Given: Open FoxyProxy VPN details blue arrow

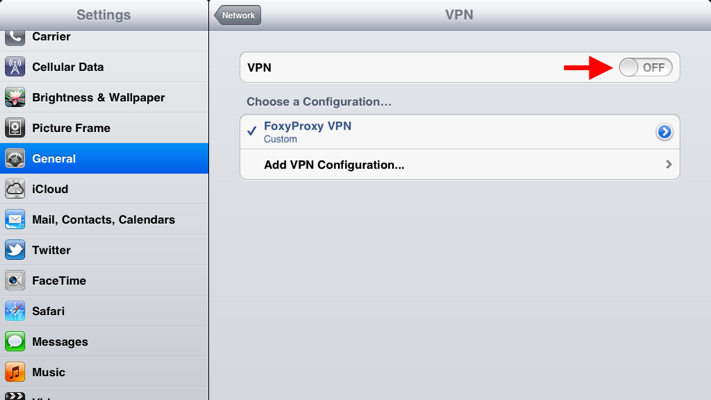Looking at the screenshot, I should tap(664, 132).
